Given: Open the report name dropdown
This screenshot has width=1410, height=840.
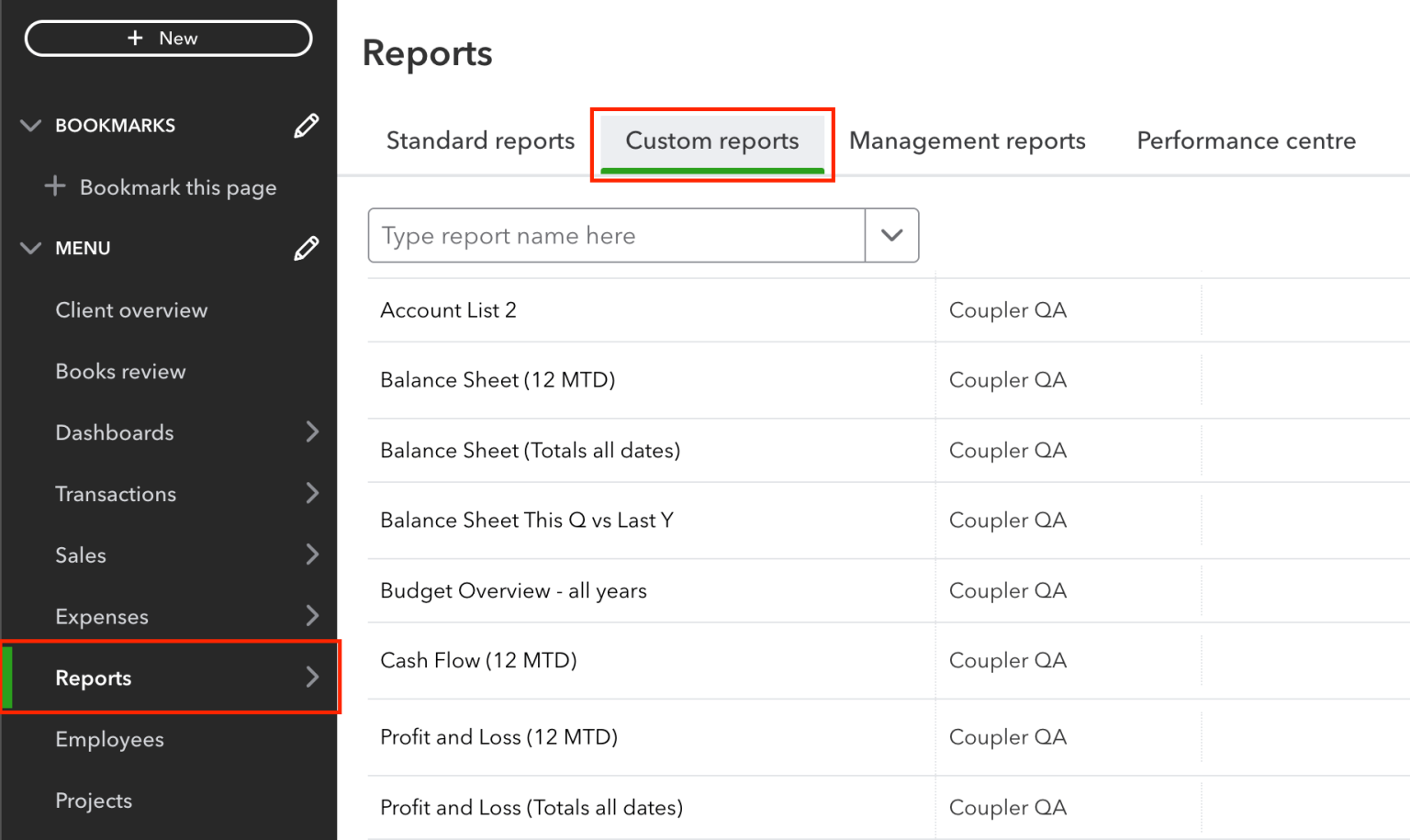Looking at the screenshot, I should pyautogui.click(x=891, y=235).
